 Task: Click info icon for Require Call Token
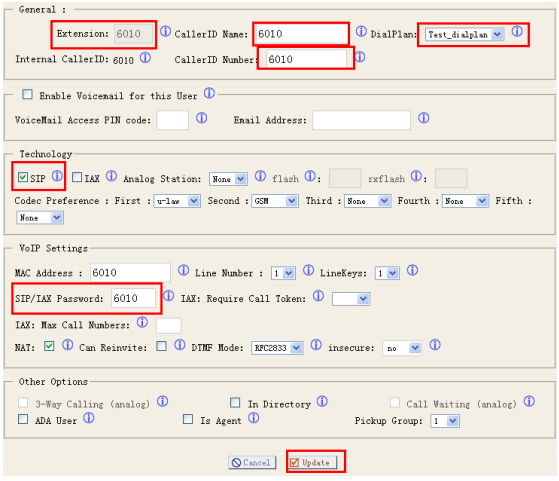[318, 296]
